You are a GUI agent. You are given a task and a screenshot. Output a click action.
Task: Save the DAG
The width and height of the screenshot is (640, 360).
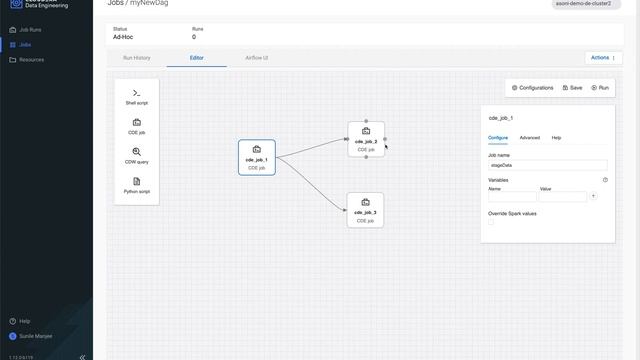pyautogui.click(x=572, y=88)
